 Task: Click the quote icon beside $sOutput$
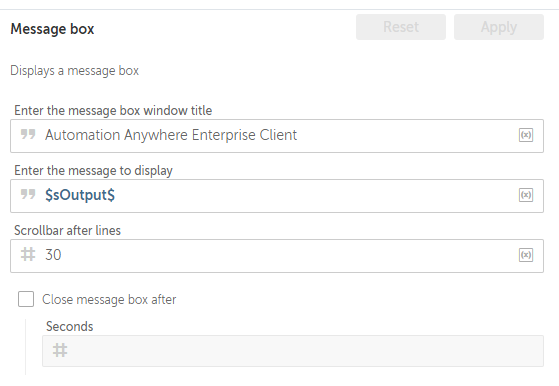(x=28, y=195)
